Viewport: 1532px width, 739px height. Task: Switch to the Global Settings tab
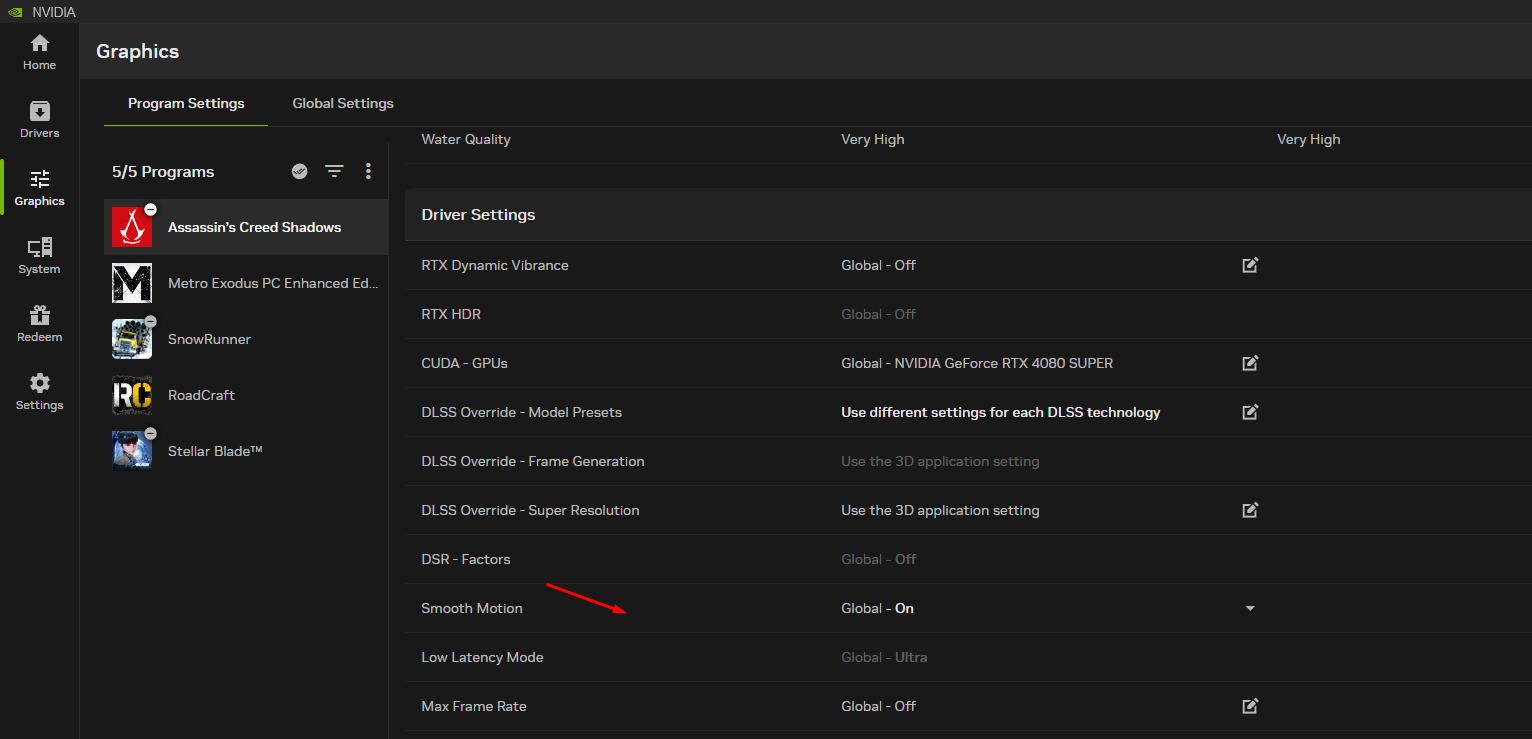pyautogui.click(x=343, y=103)
